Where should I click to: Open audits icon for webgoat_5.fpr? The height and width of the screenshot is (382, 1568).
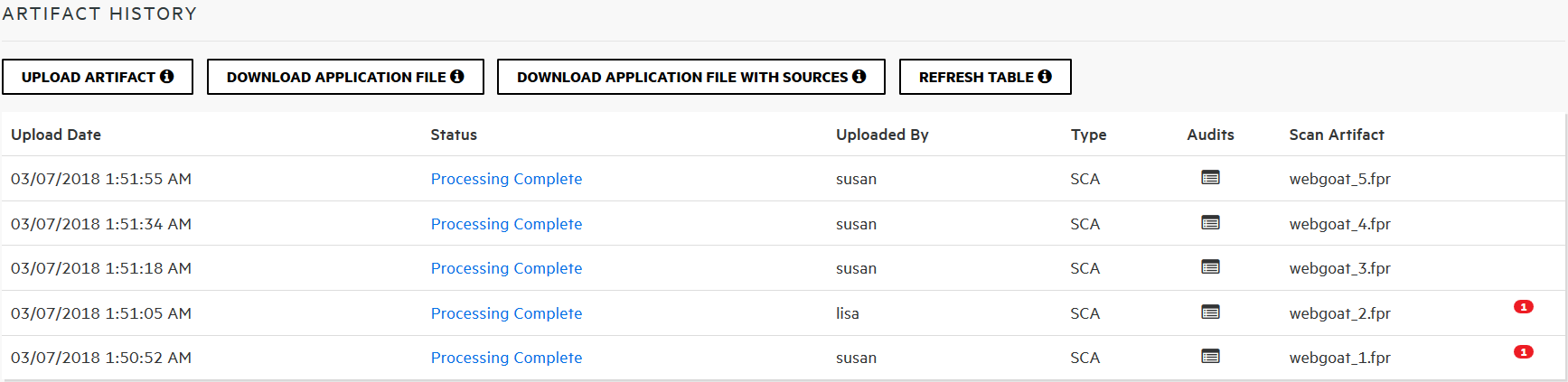click(x=1210, y=178)
